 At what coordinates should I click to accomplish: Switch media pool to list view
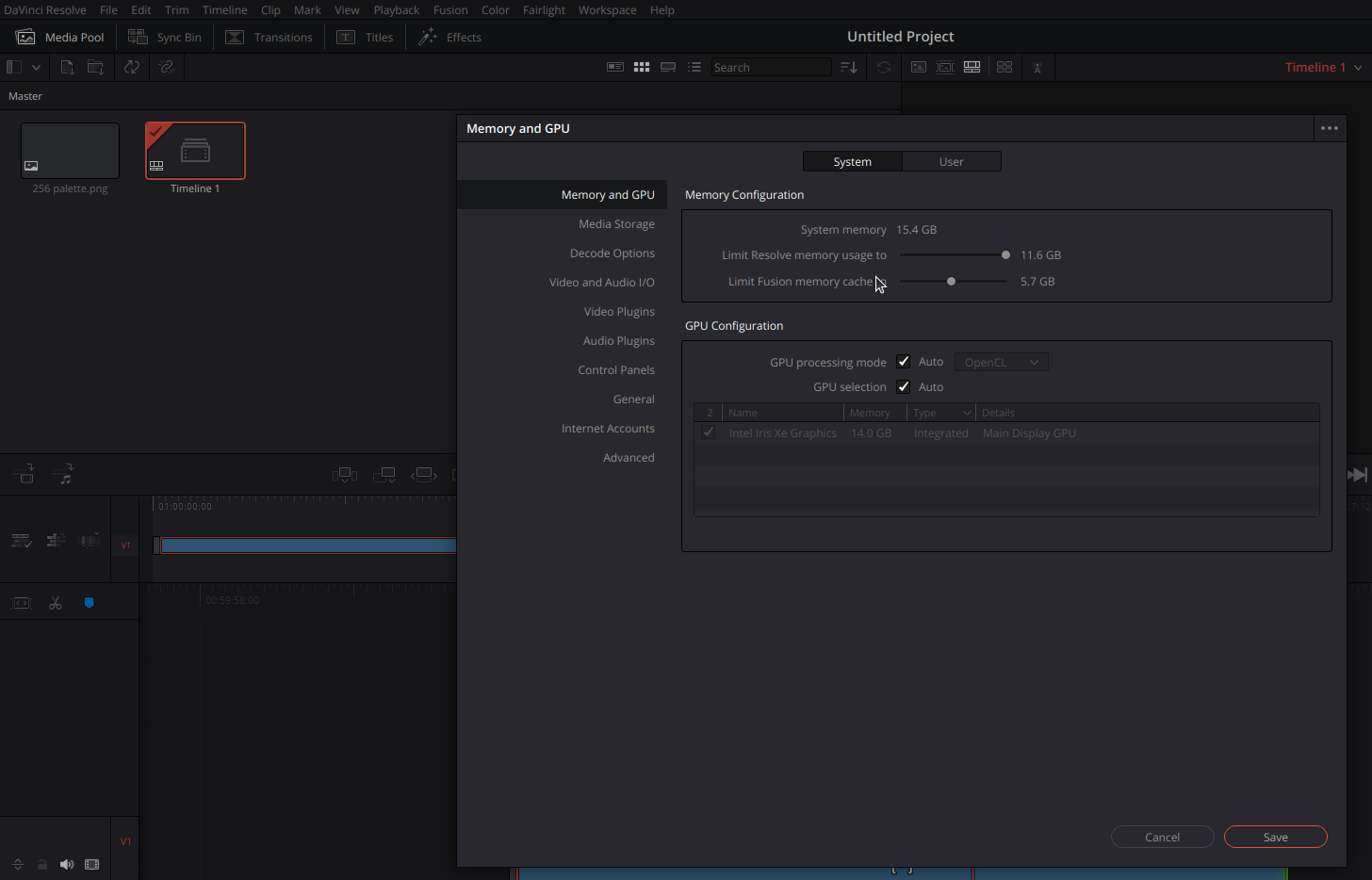coord(694,67)
